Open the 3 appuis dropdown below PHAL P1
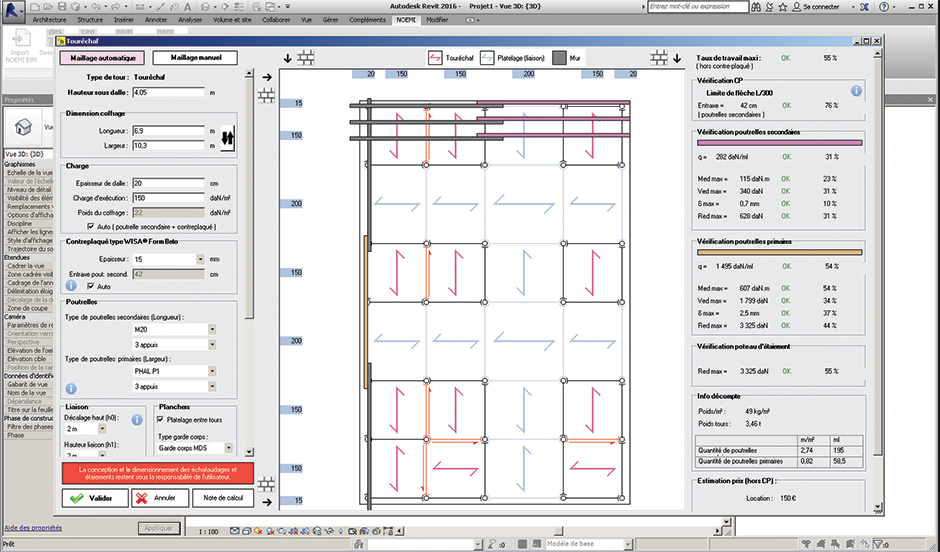This screenshot has width=940, height=552. [212, 387]
